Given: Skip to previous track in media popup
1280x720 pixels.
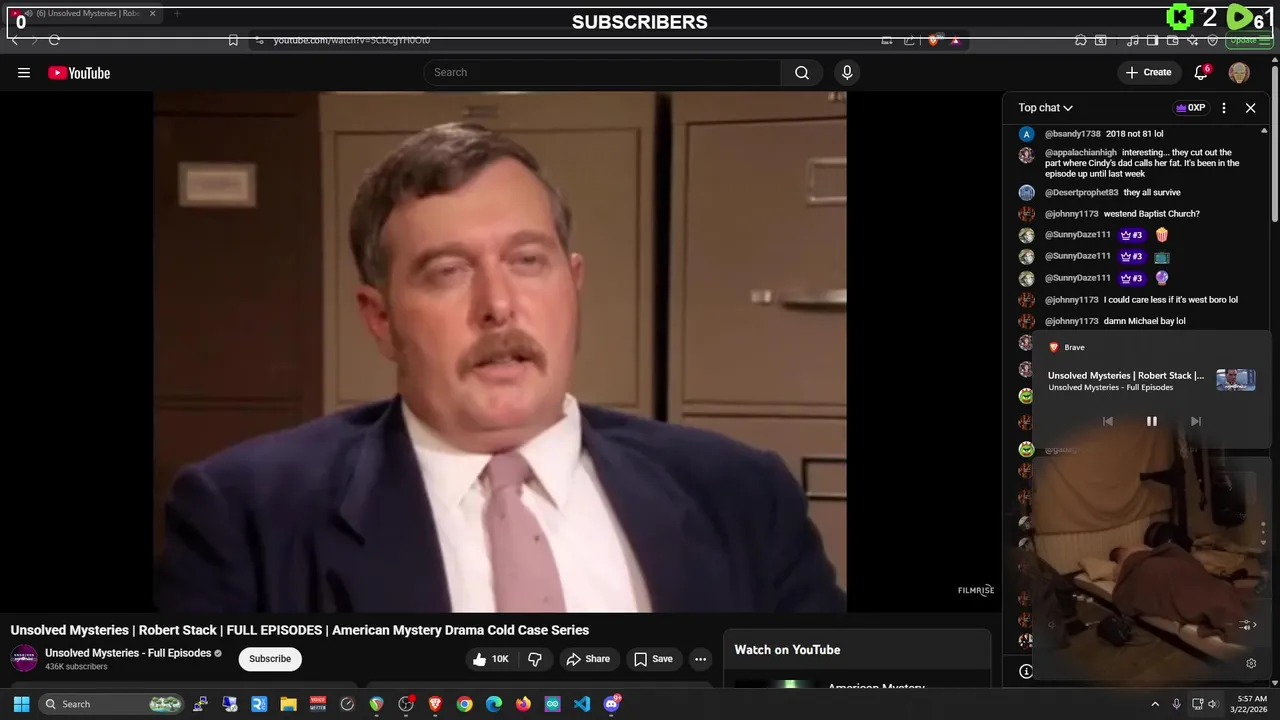Looking at the screenshot, I should coord(1107,421).
